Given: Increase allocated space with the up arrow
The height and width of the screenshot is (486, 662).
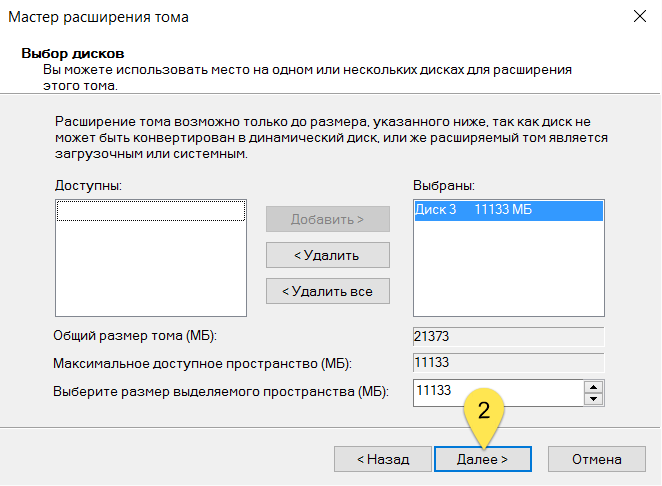Looking at the screenshot, I should click(594, 385).
